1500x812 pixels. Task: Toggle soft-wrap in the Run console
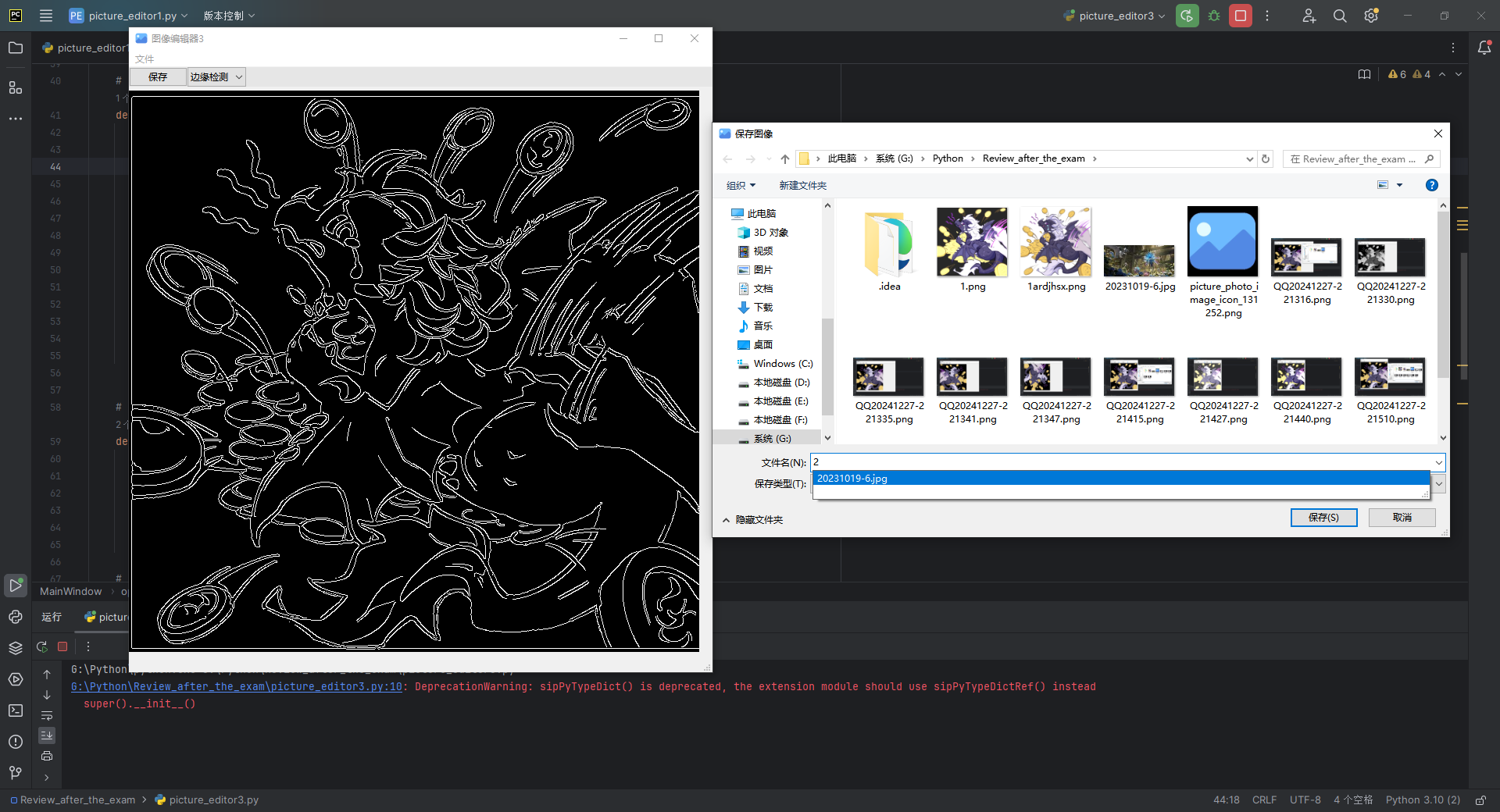point(47,715)
